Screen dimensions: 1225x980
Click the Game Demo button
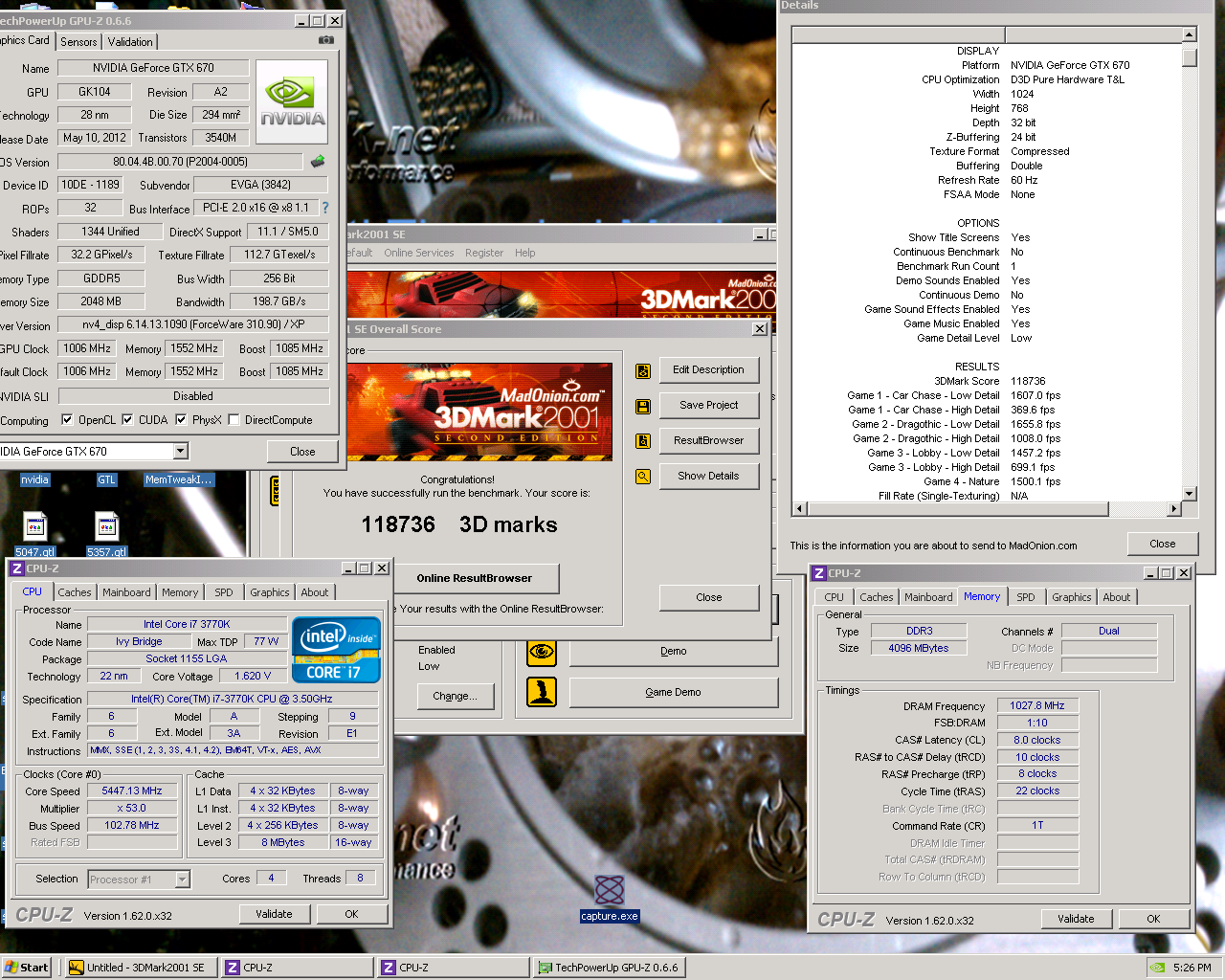click(673, 692)
